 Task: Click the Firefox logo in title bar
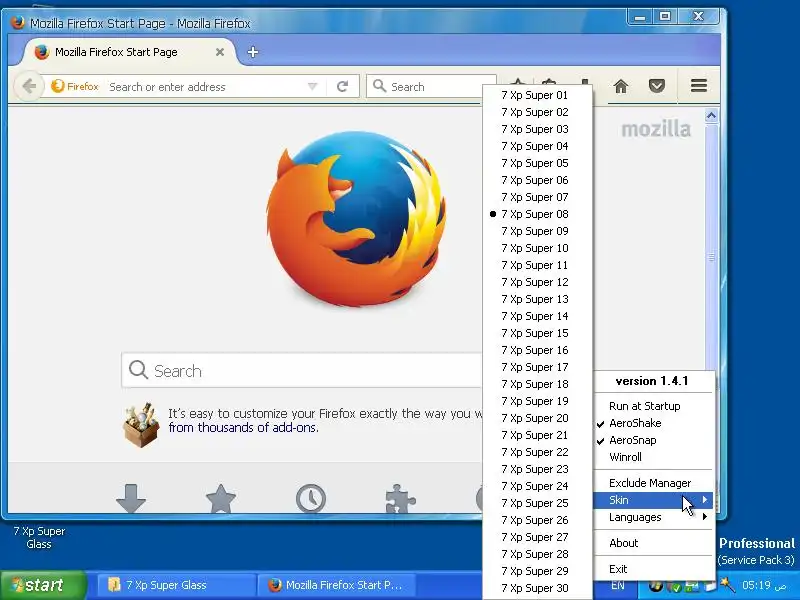point(18,23)
